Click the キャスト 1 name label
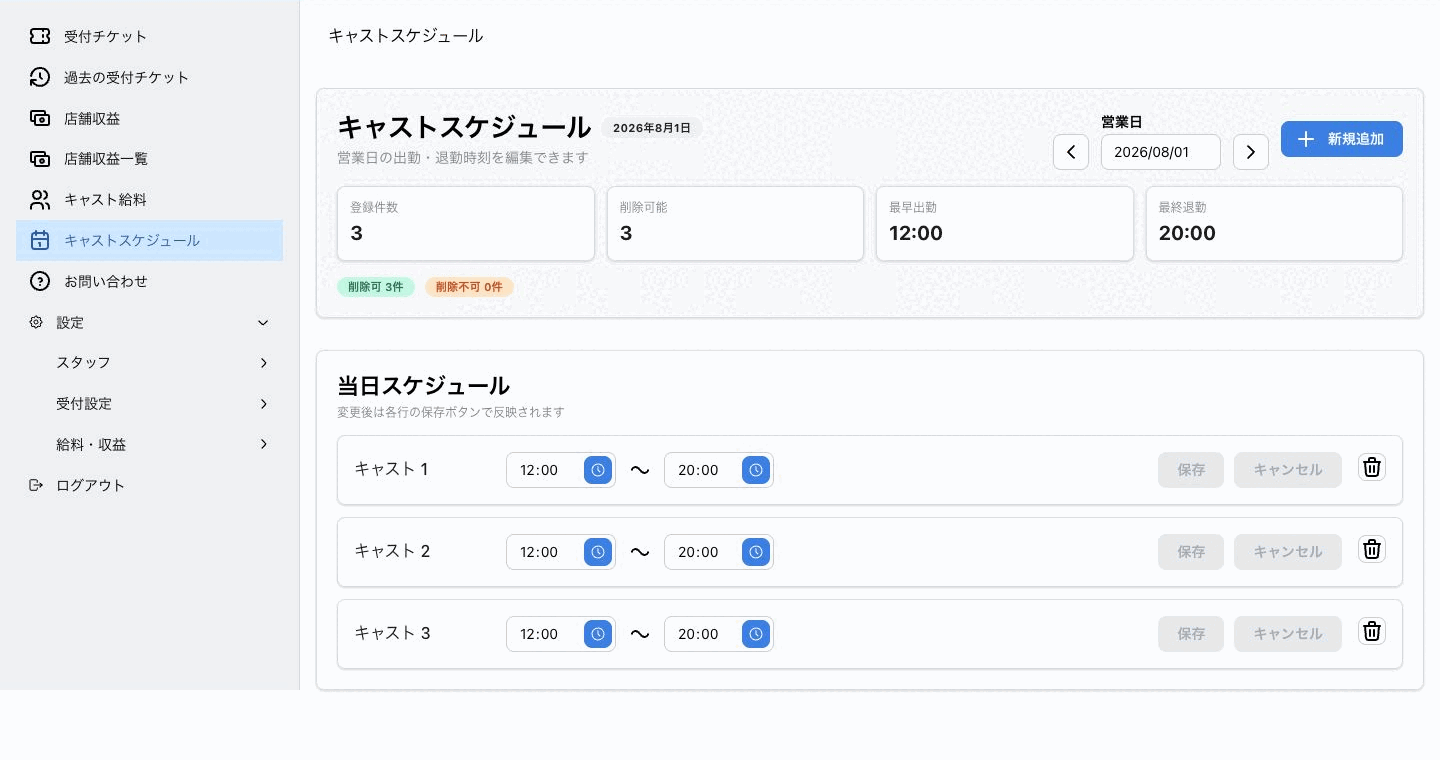Screen dimensions: 1440x760 [392, 469]
